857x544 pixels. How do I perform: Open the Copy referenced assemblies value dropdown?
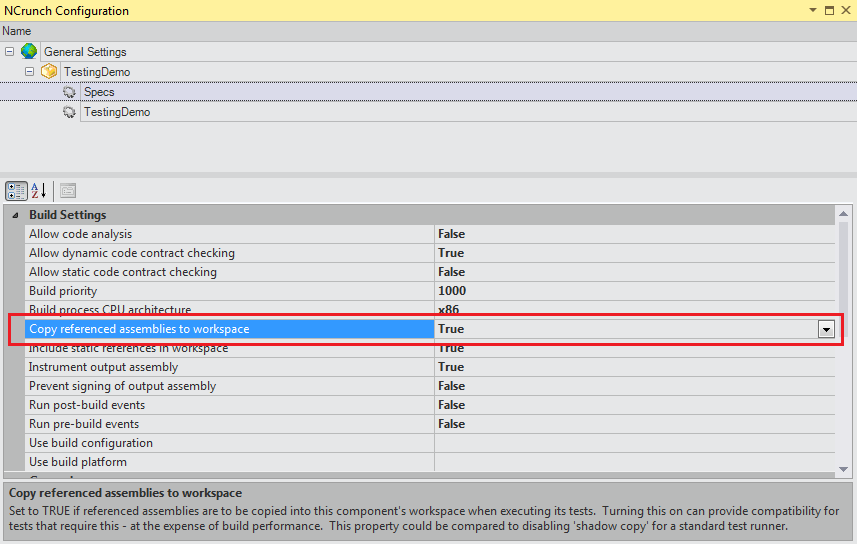click(826, 329)
